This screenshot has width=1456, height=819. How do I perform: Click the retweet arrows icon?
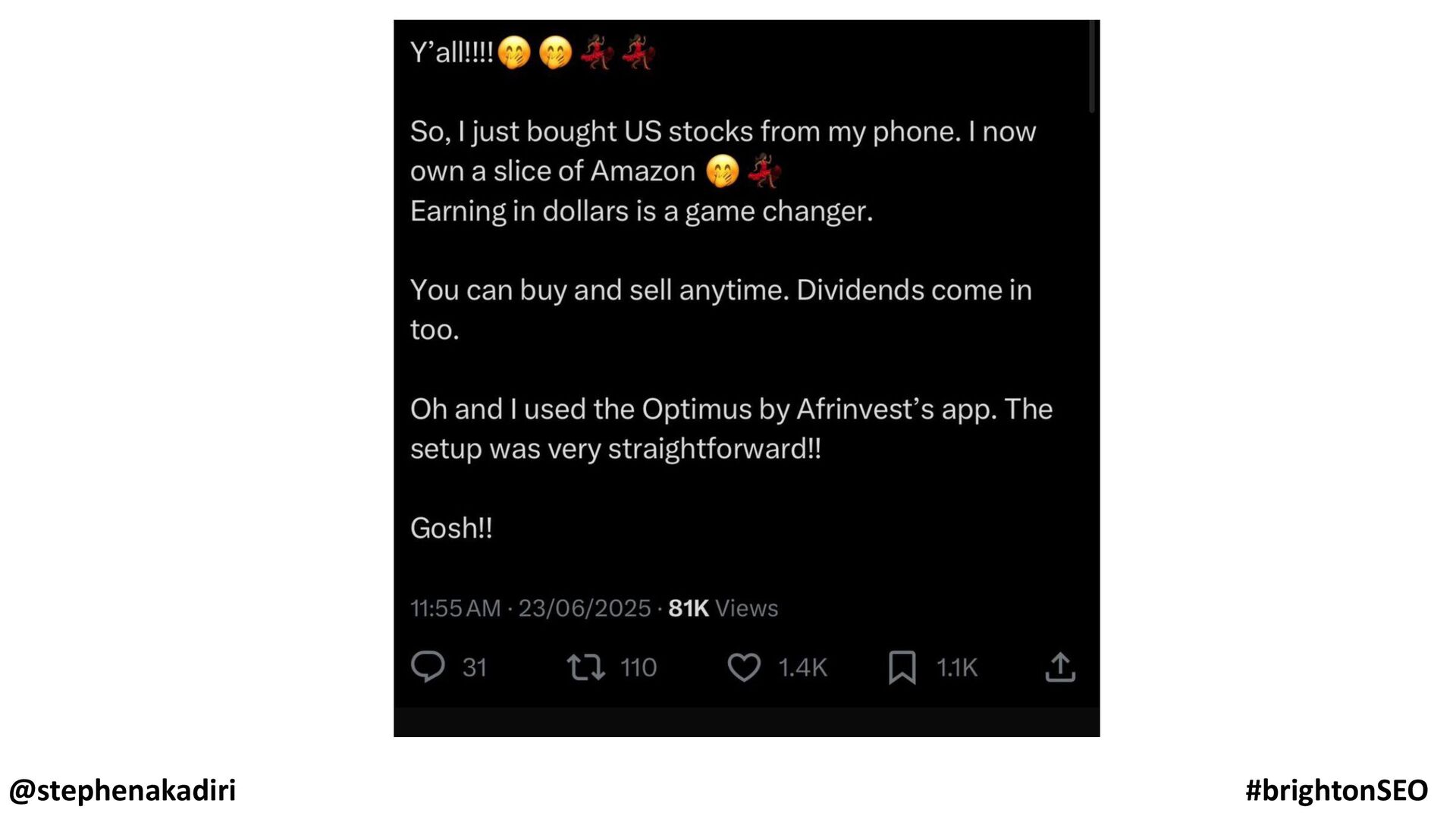585,667
